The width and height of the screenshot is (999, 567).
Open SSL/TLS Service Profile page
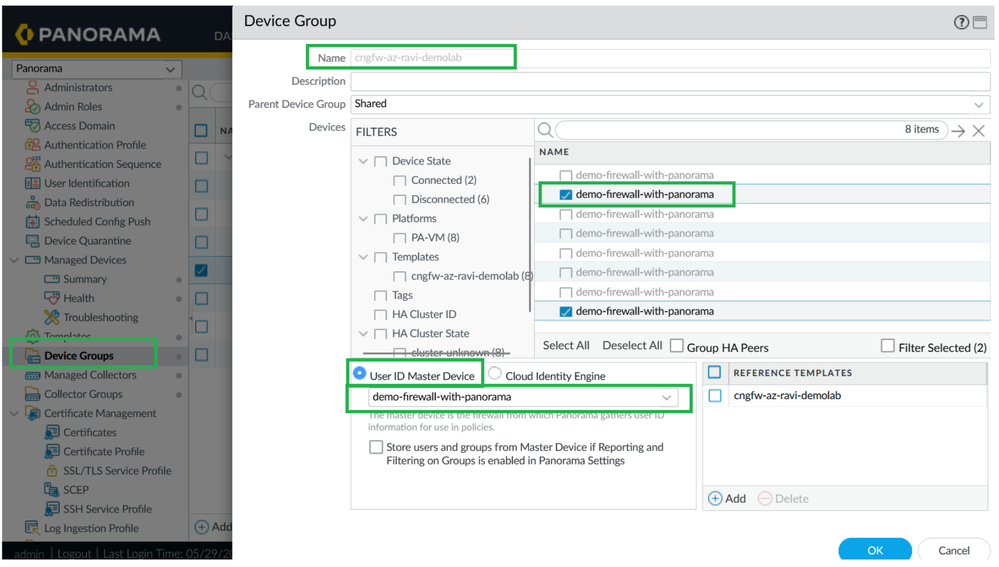click(x=117, y=470)
